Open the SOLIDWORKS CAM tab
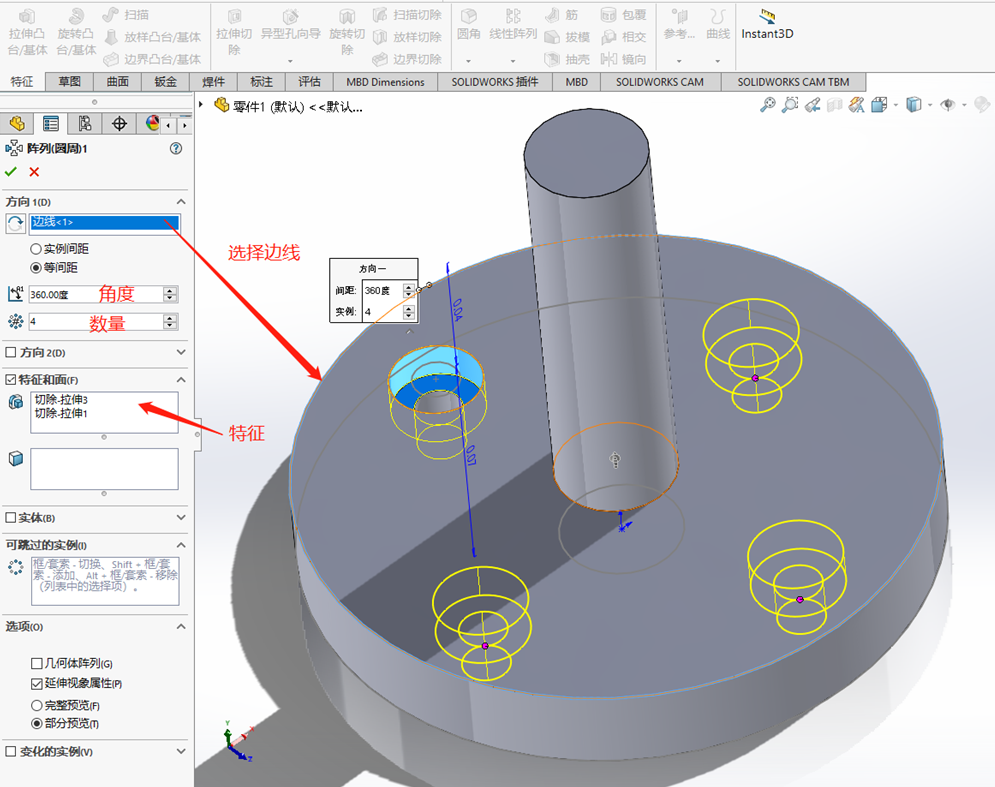The height and width of the screenshot is (787, 995). click(x=659, y=82)
